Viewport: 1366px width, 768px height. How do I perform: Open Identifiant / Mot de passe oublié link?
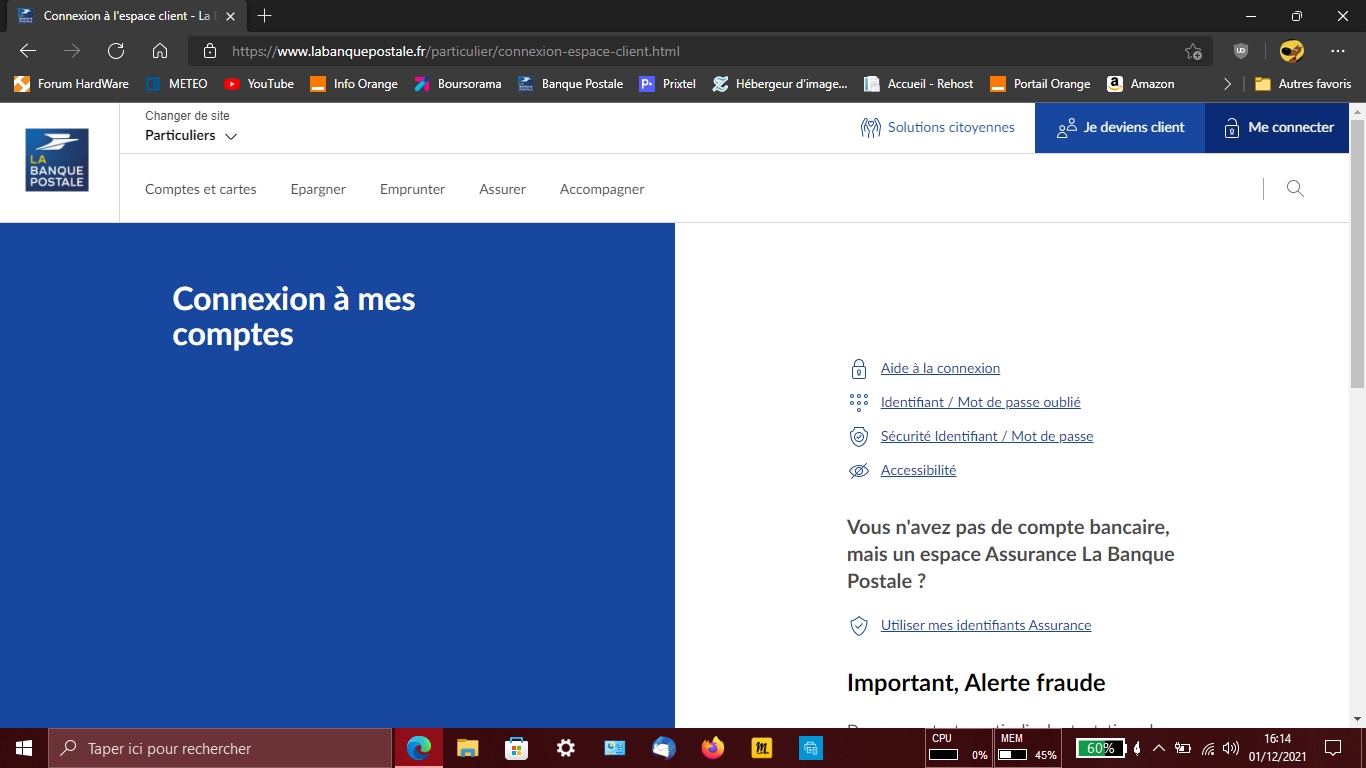[x=980, y=402]
